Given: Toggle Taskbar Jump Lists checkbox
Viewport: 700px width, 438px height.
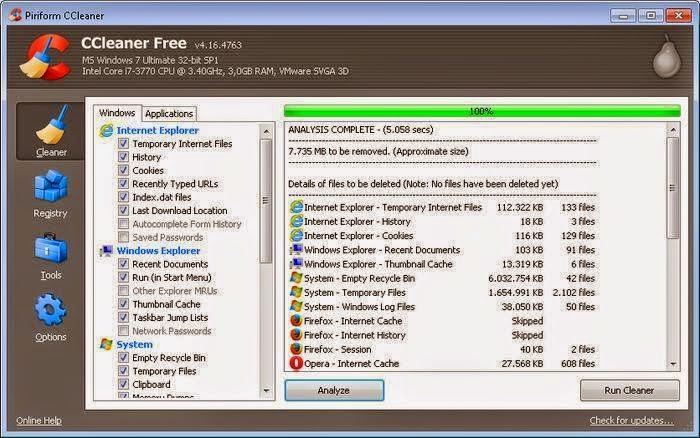Looking at the screenshot, I should pyautogui.click(x=123, y=317).
